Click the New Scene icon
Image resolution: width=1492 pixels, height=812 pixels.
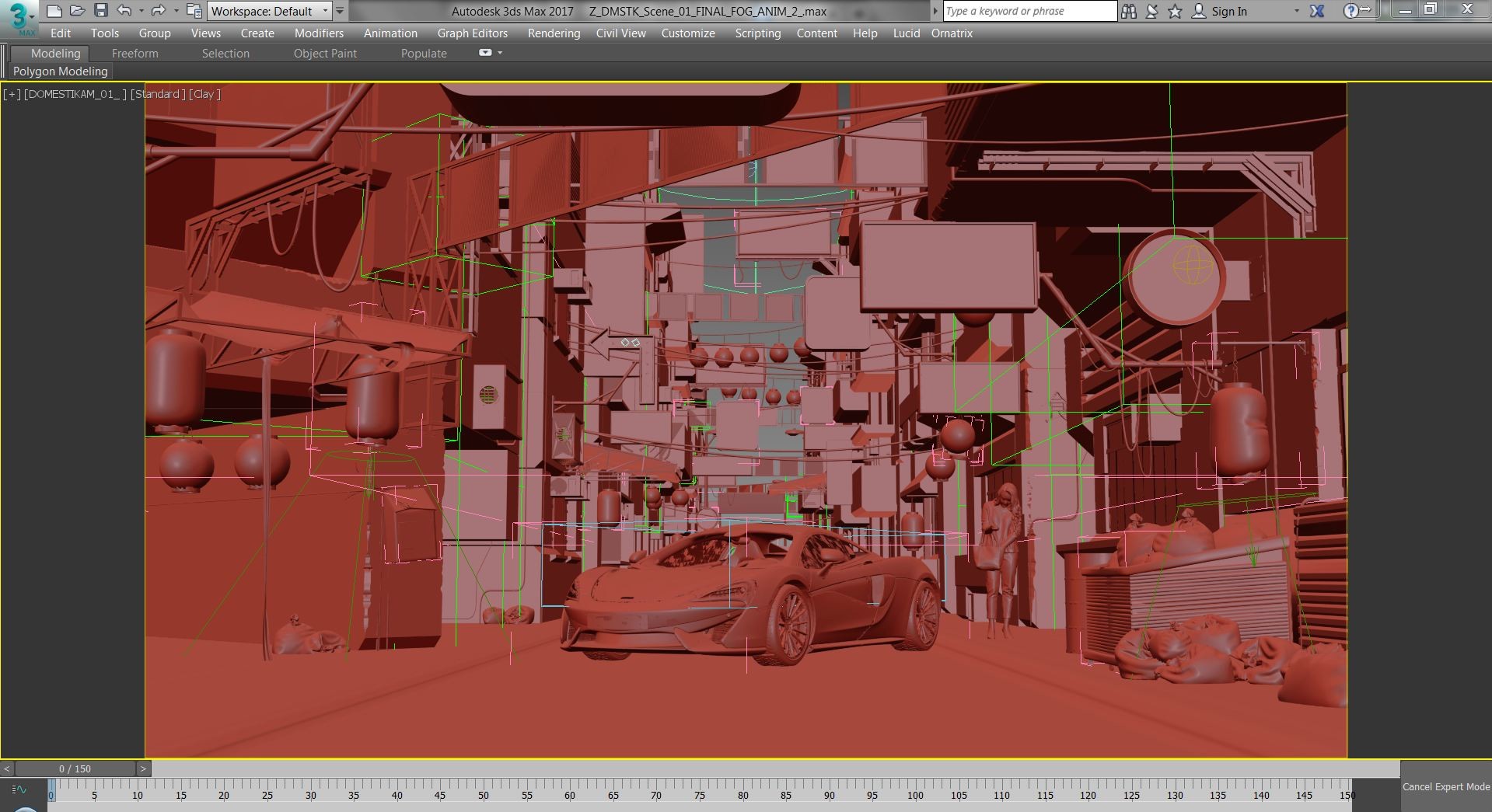click(x=54, y=11)
